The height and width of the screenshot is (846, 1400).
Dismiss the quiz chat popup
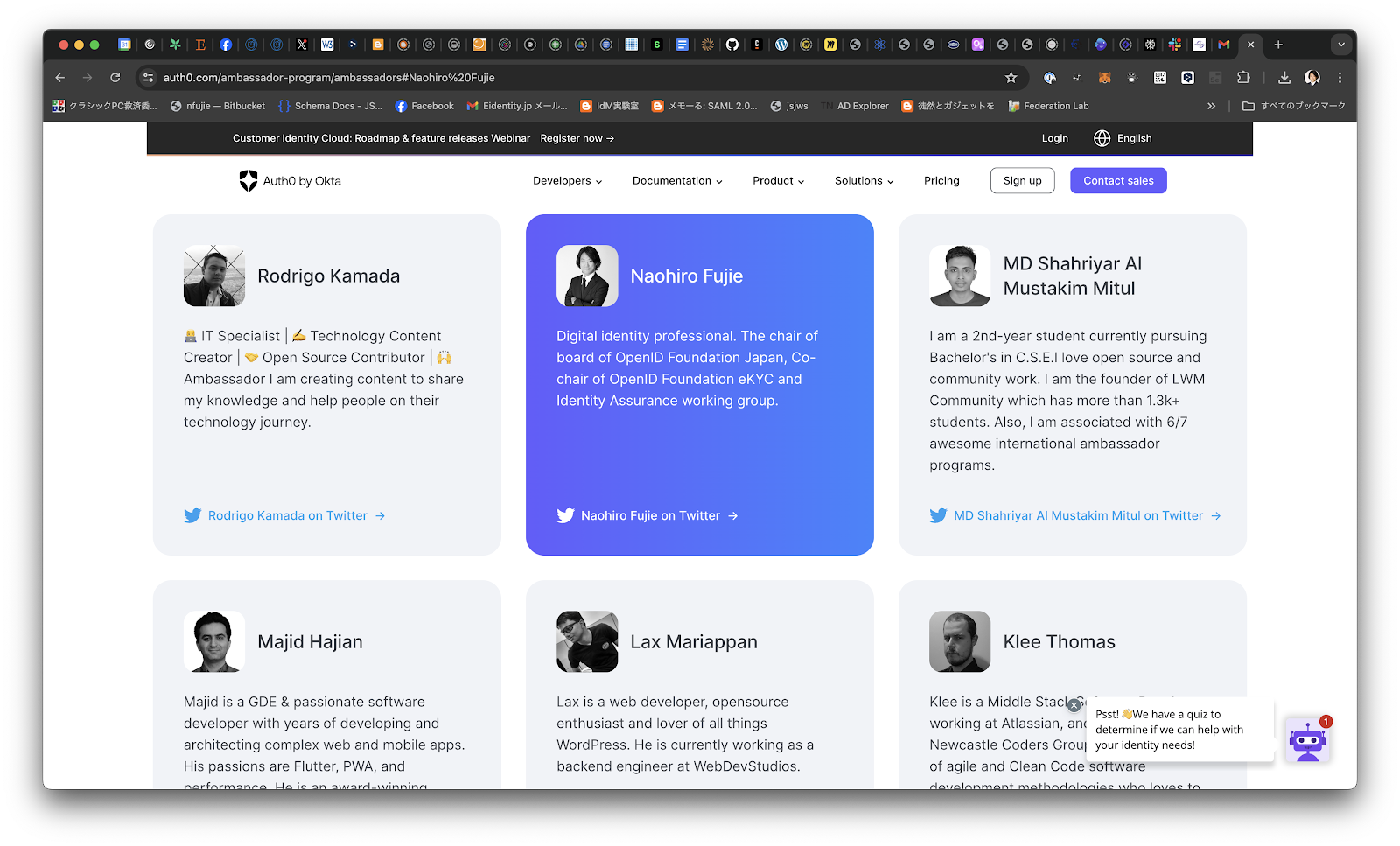click(1074, 705)
